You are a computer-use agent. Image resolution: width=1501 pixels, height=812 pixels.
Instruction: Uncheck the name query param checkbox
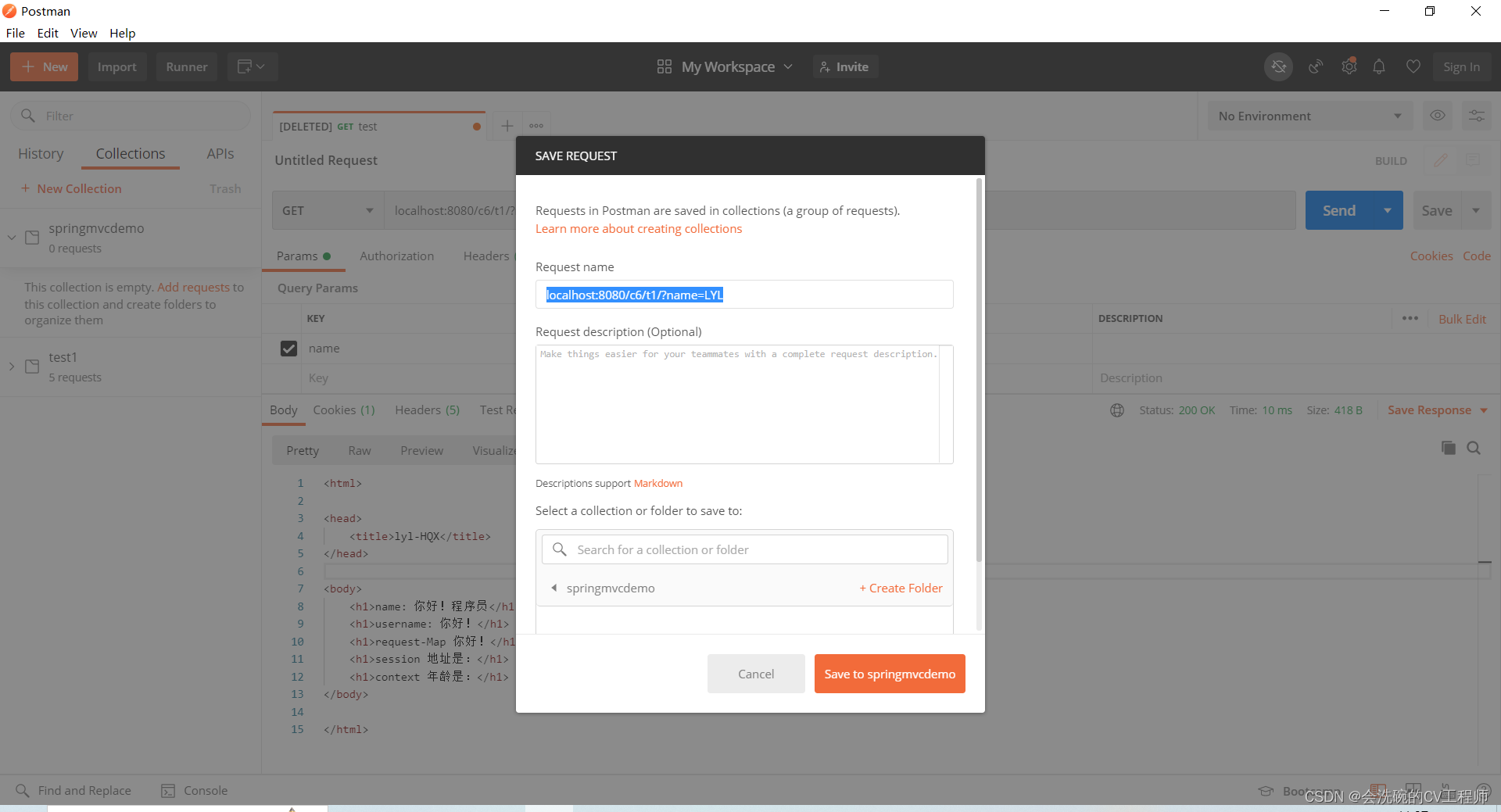tap(288, 349)
